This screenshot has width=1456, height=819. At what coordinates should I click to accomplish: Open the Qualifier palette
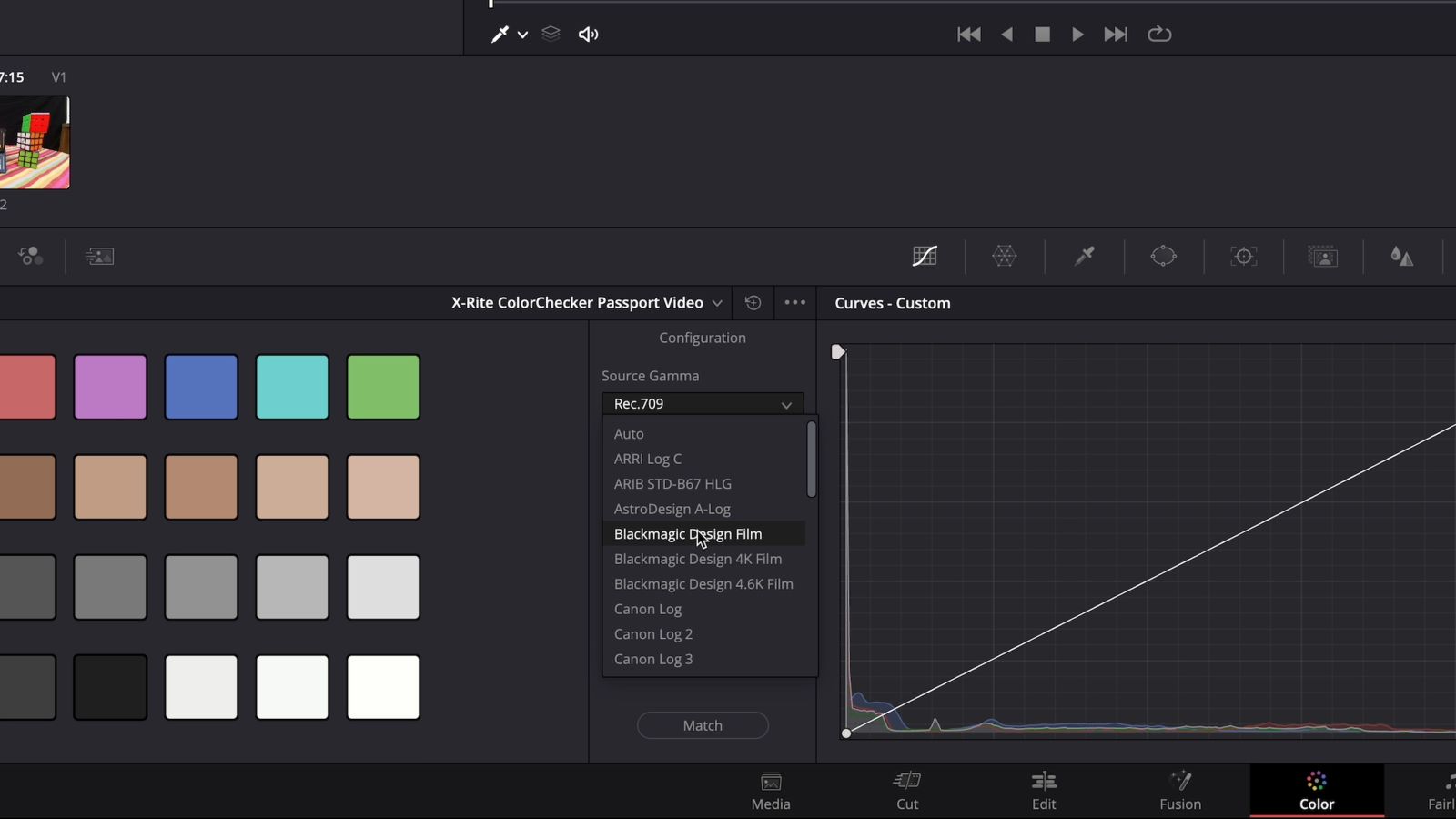pos(1084,257)
